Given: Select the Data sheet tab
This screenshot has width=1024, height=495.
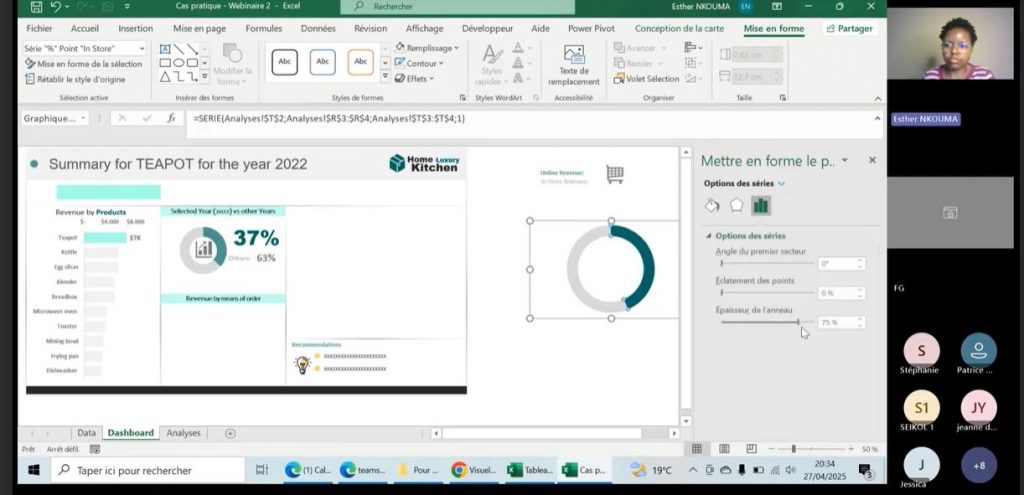Looking at the screenshot, I should click(x=86, y=433).
